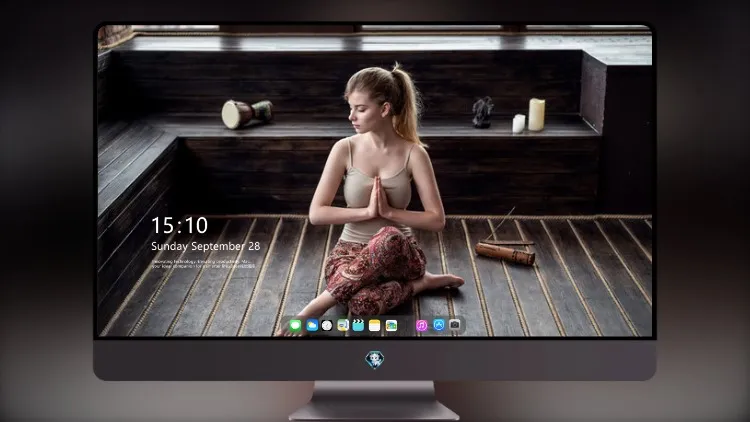Open the gray Camera app
Viewport: 750px width, 422px height.
(454, 325)
